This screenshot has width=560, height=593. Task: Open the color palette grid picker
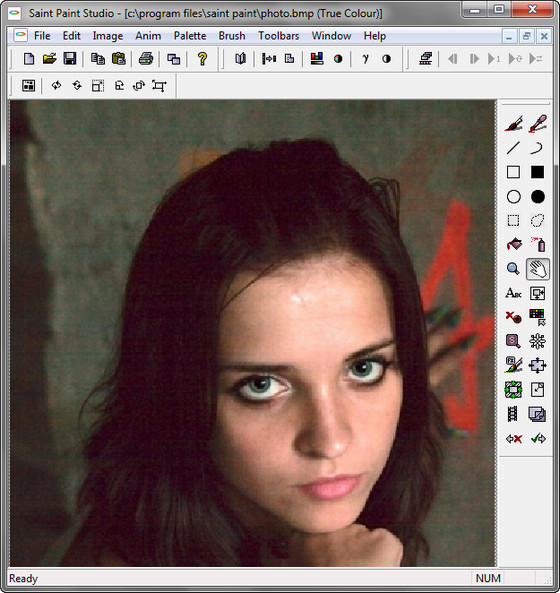537,317
